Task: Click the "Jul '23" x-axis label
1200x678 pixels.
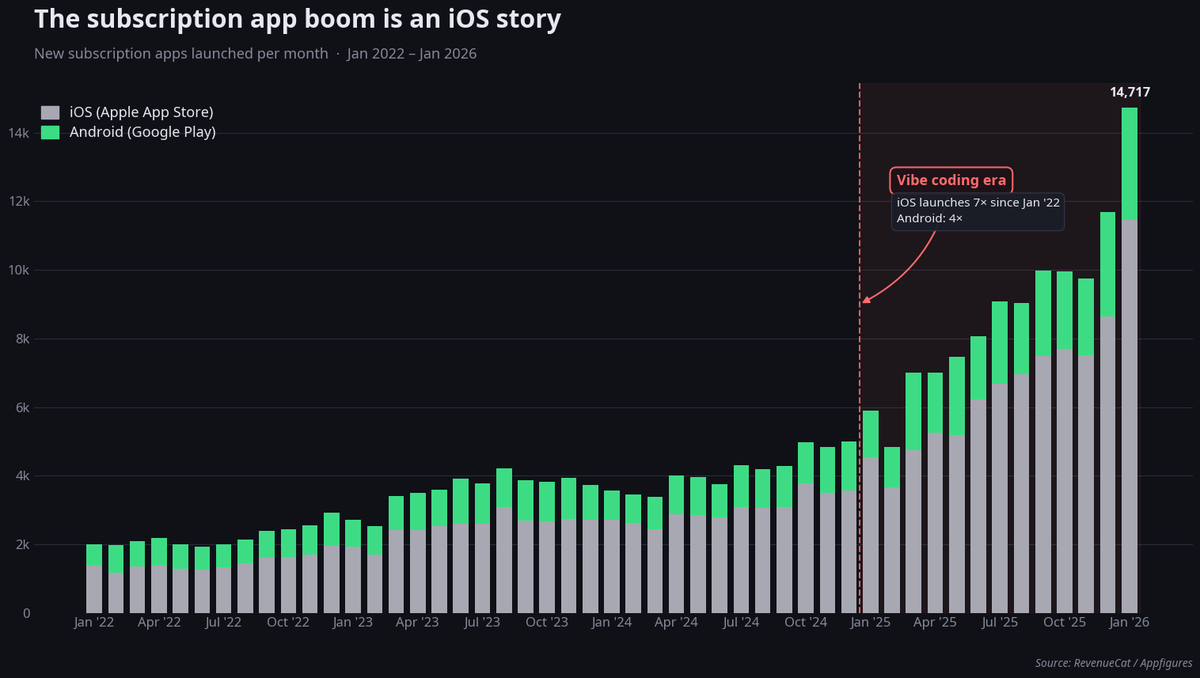Action: tap(483, 623)
